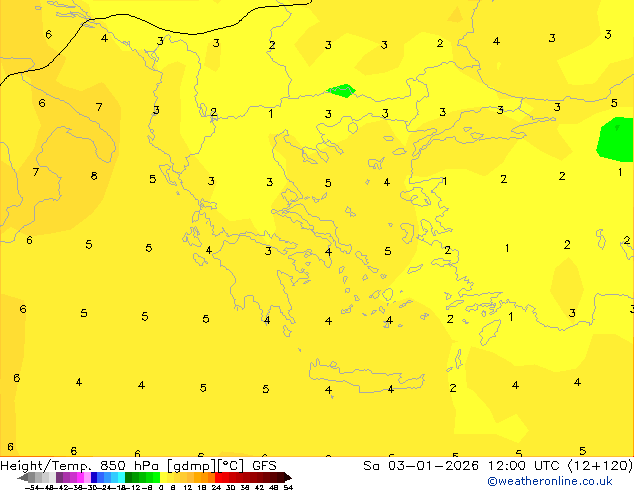Click the grey left arrow end of legend
This screenshot has width=634, height=490.
tap(23, 477)
